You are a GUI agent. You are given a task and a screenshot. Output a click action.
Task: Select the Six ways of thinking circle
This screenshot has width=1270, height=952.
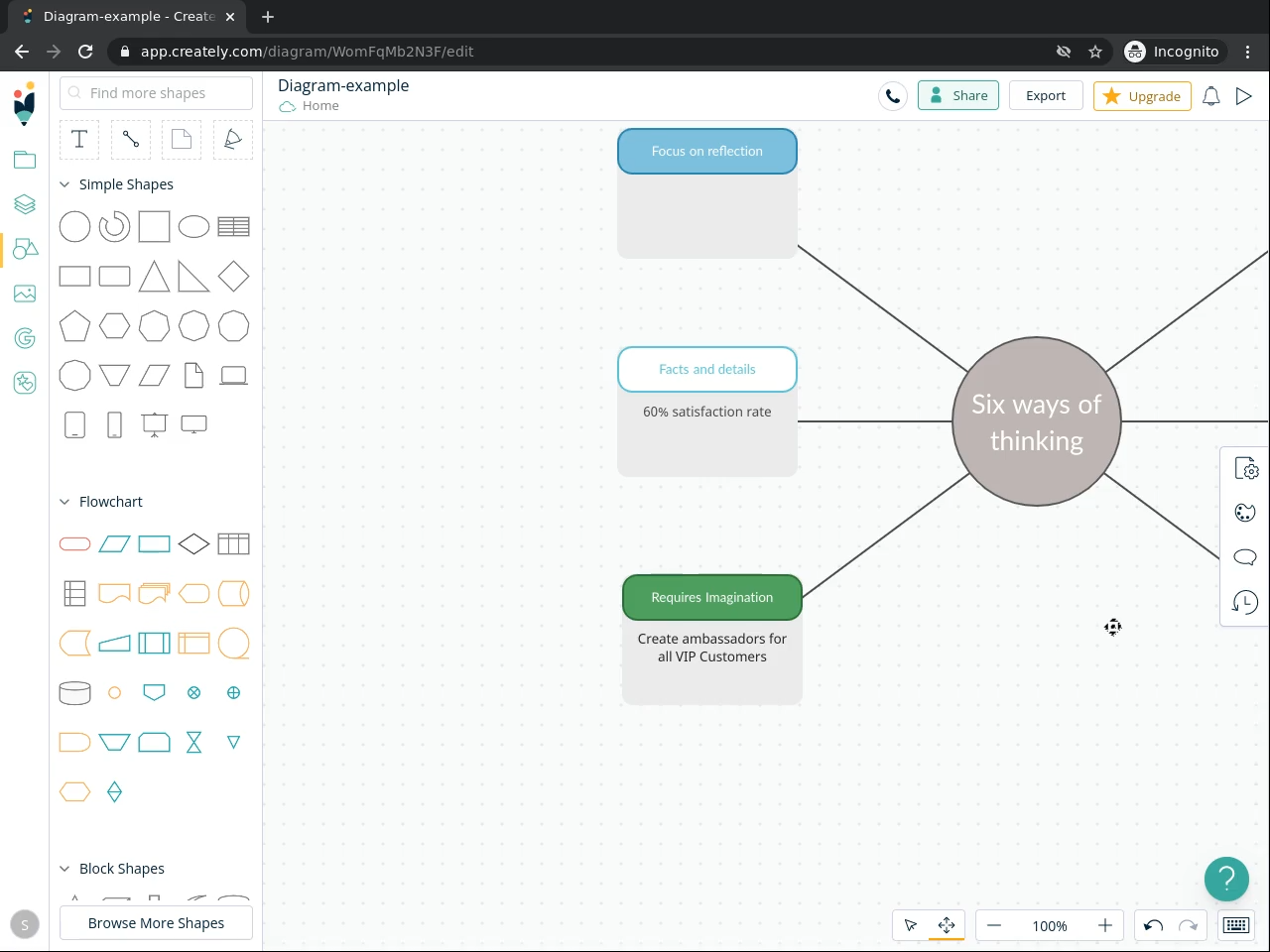(1037, 421)
